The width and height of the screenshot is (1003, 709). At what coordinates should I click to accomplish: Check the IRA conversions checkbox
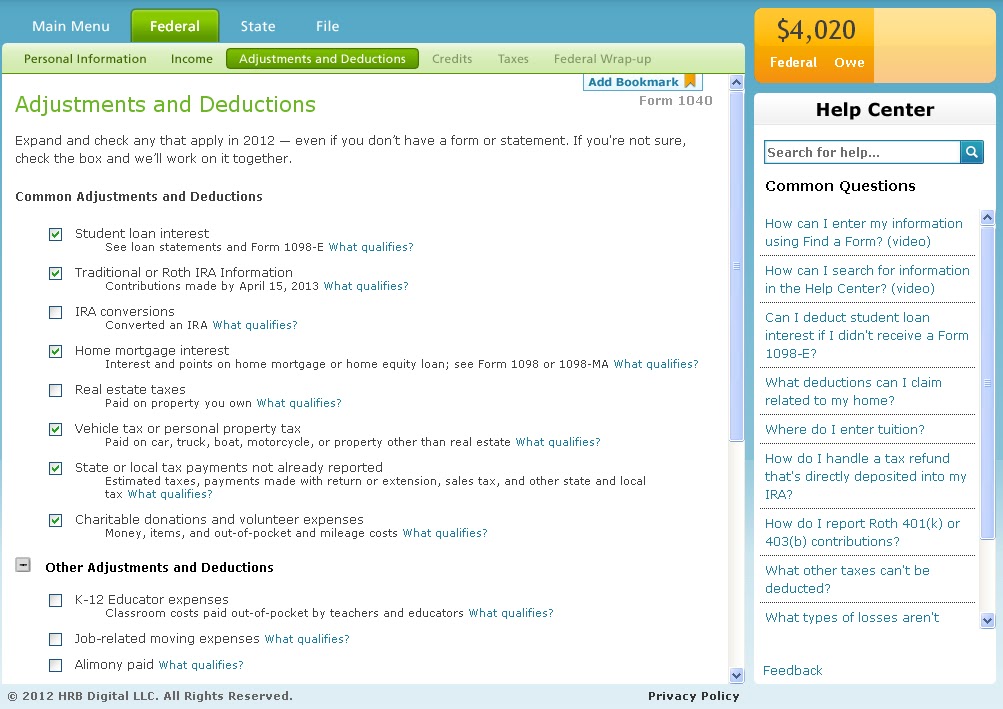tap(55, 312)
